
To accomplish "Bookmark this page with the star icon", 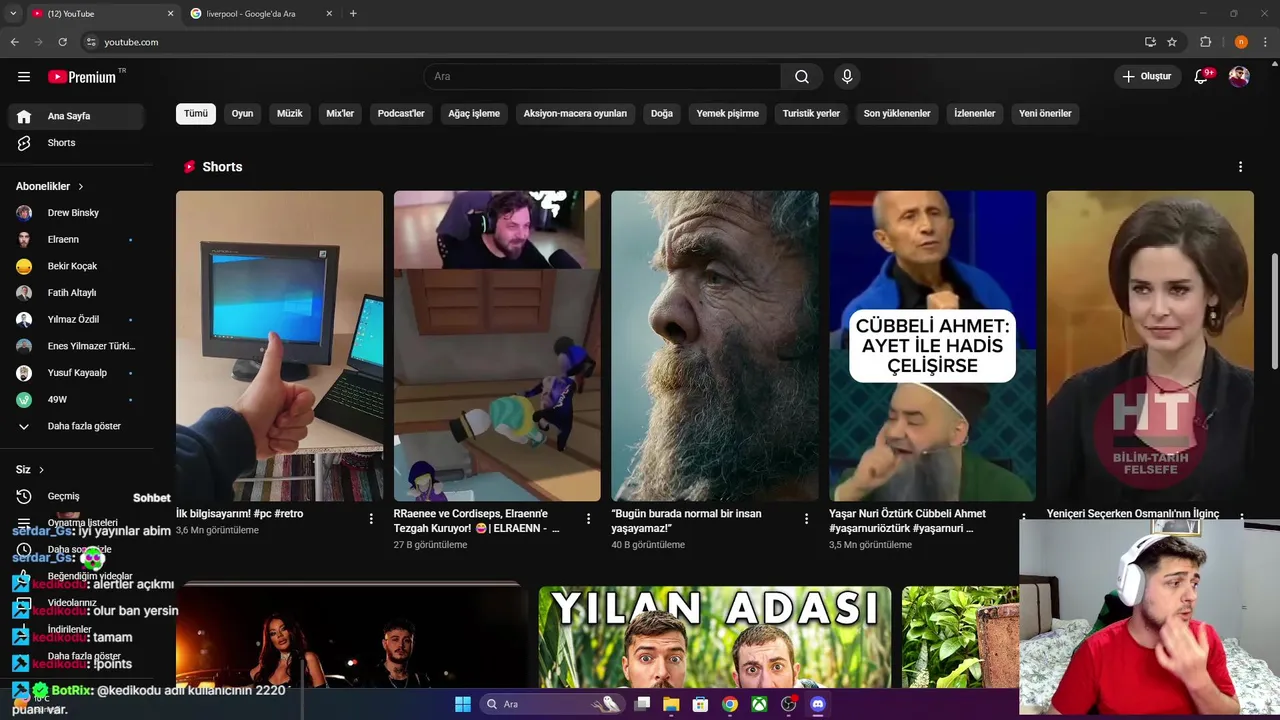I will [x=1172, y=42].
